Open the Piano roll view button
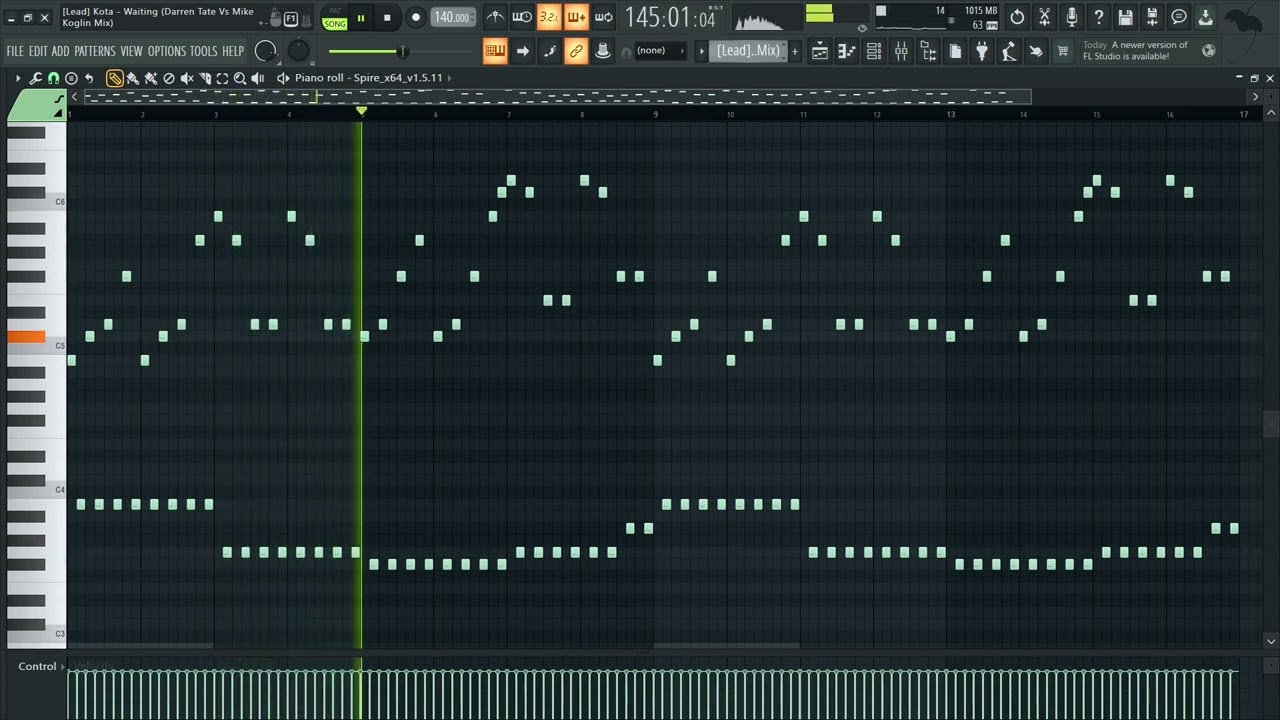 pos(846,52)
